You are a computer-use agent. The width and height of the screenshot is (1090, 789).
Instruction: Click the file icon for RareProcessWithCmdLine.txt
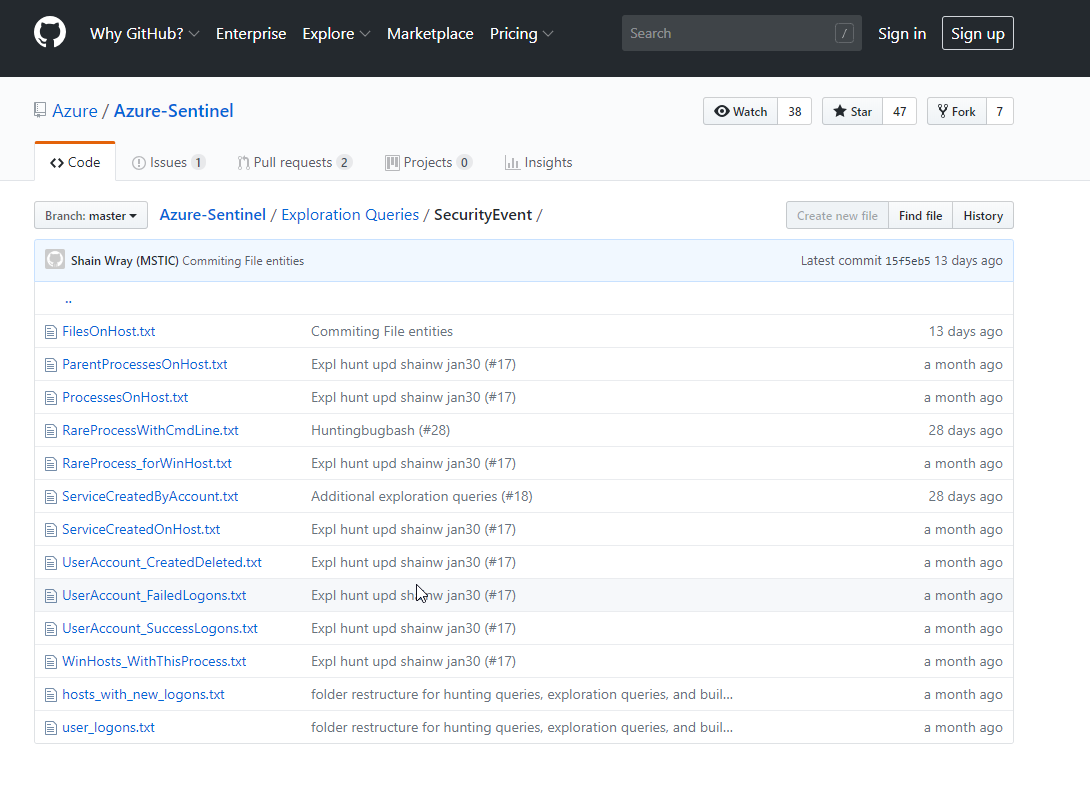point(51,431)
